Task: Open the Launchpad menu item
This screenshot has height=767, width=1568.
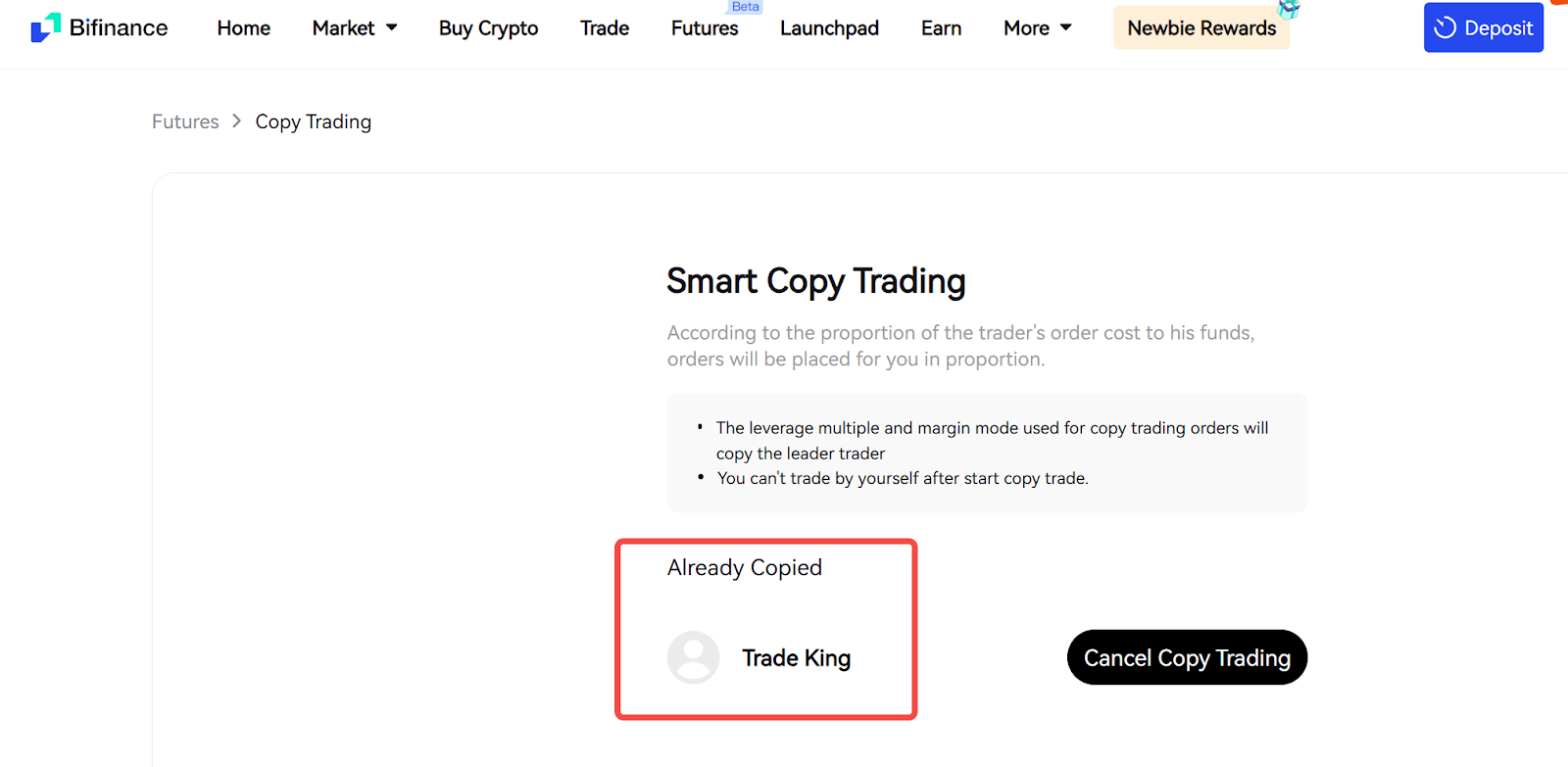Action: [829, 28]
